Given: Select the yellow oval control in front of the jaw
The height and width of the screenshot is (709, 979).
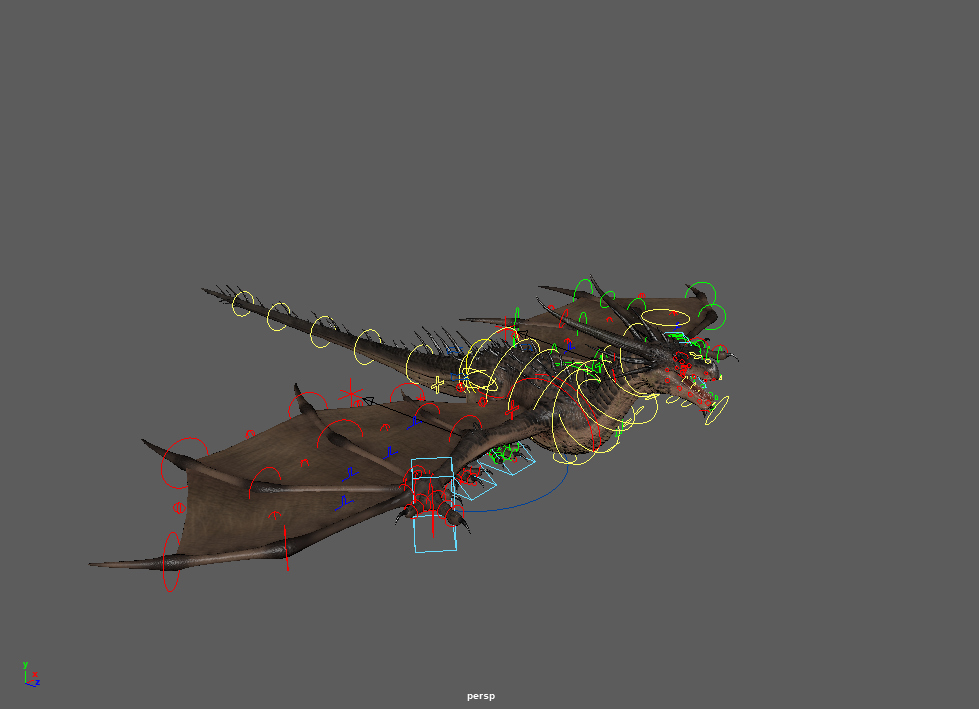Looking at the screenshot, I should [717, 410].
